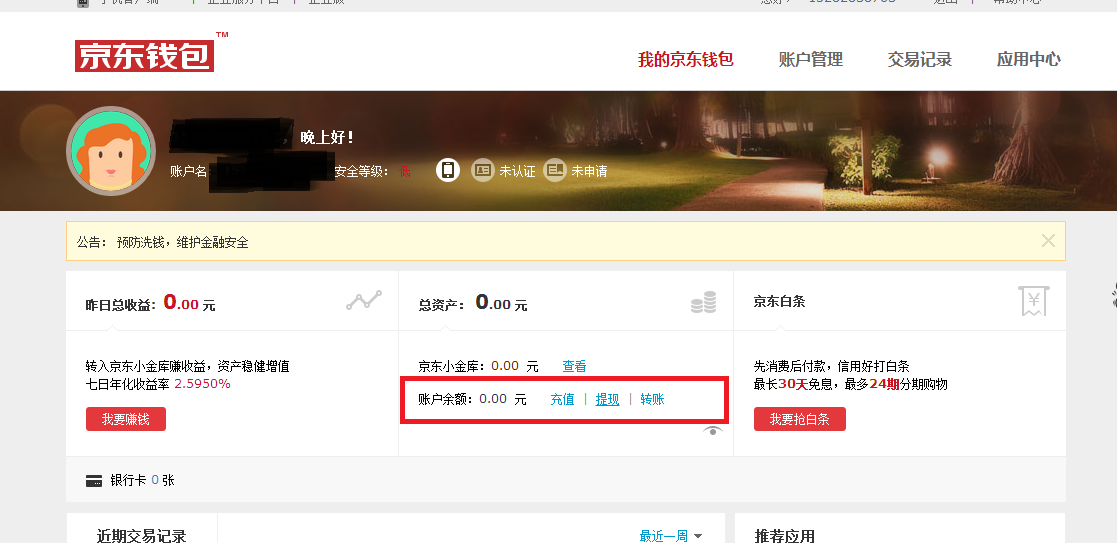Click the mobile phone verification icon
The width and height of the screenshot is (1117, 543).
coord(448,170)
